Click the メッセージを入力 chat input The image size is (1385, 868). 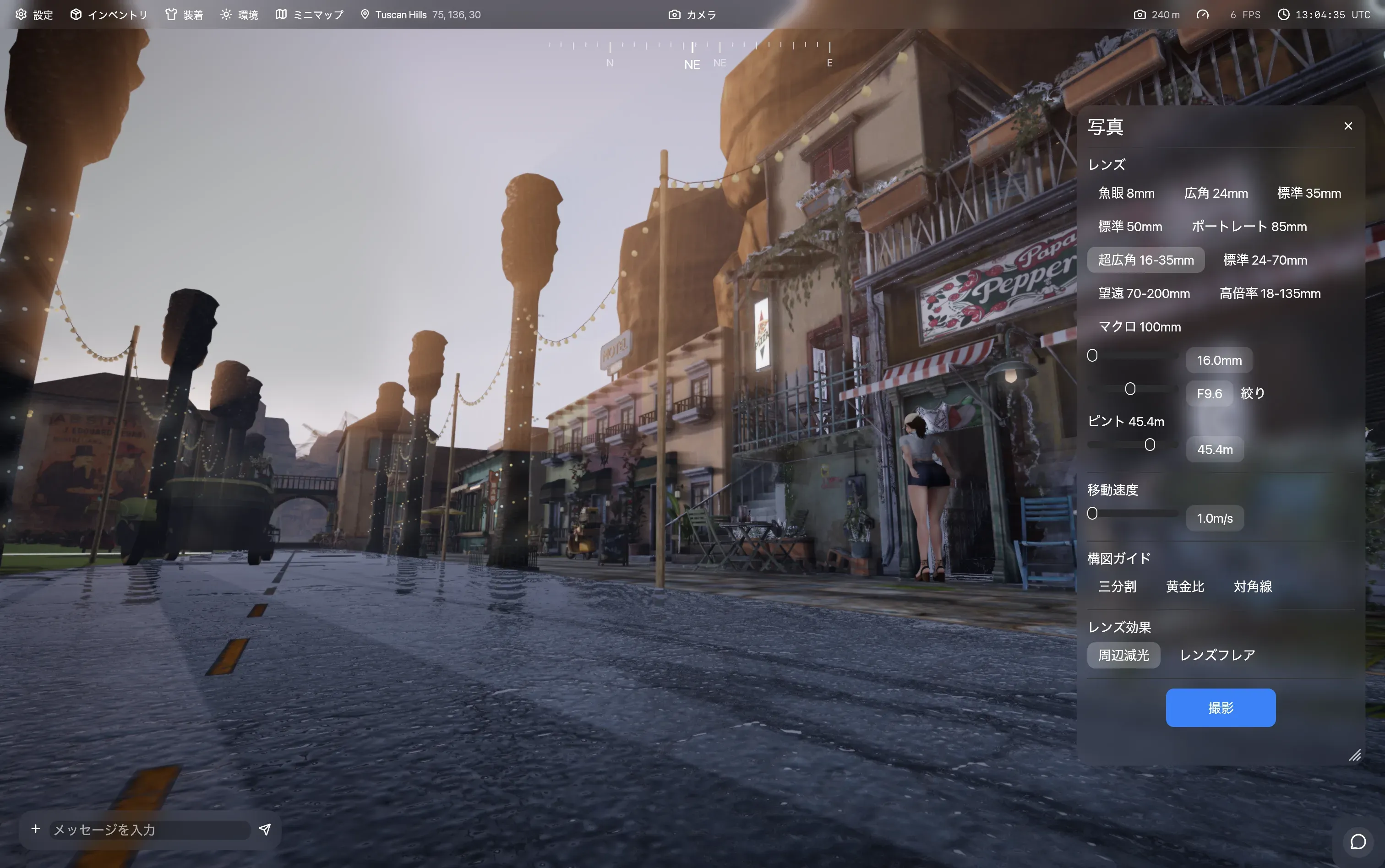tap(150, 830)
